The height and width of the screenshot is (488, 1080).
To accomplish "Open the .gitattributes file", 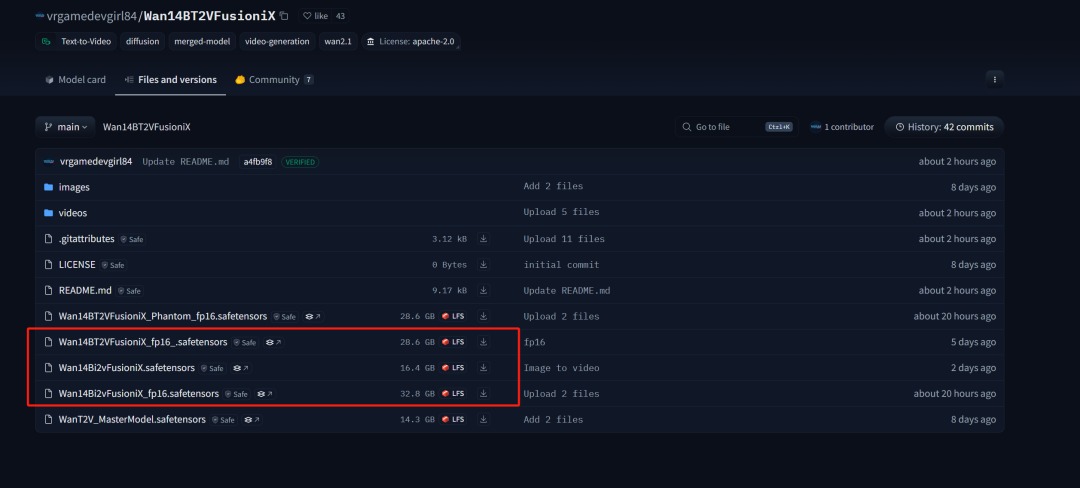I will (x=86, y=239).
